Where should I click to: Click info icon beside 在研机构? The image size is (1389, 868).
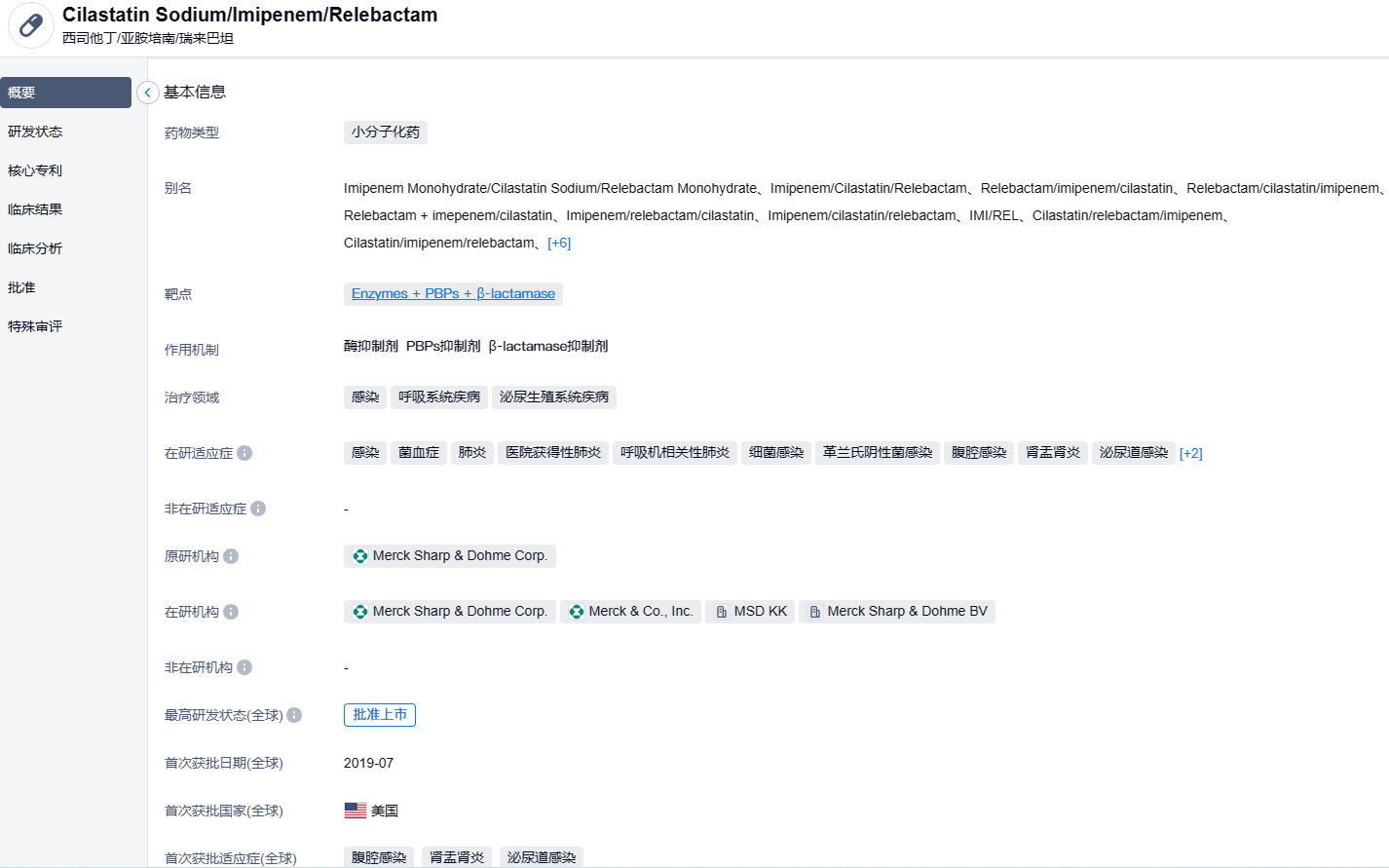(x=231, y=612)
